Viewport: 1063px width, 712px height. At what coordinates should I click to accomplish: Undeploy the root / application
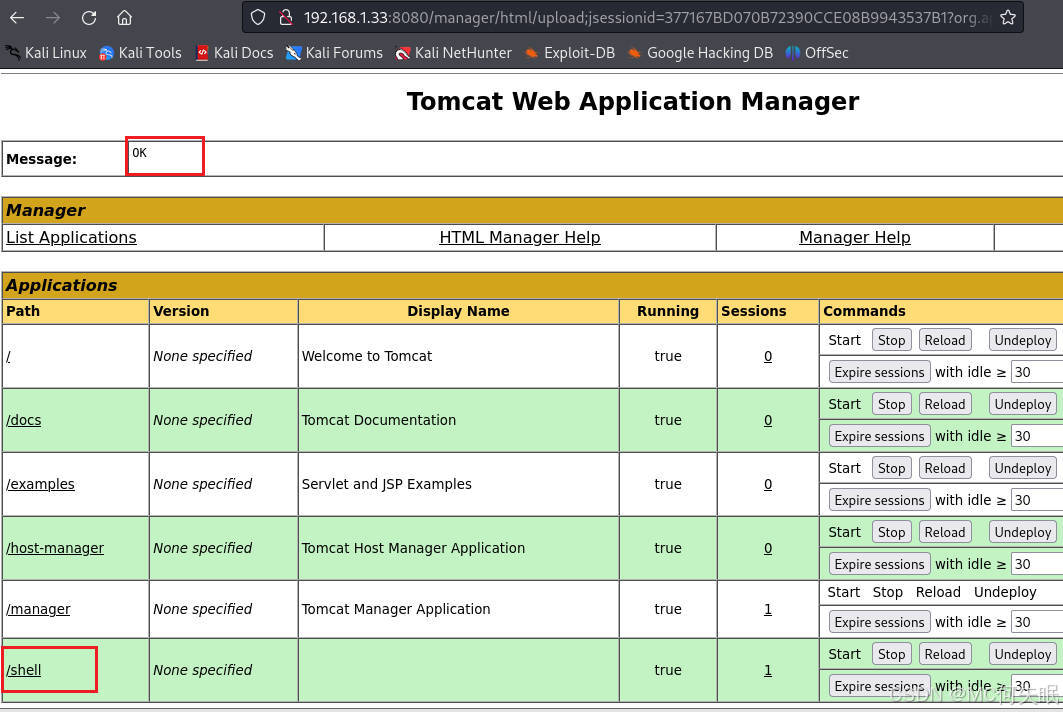click(x=1023, y=340)
